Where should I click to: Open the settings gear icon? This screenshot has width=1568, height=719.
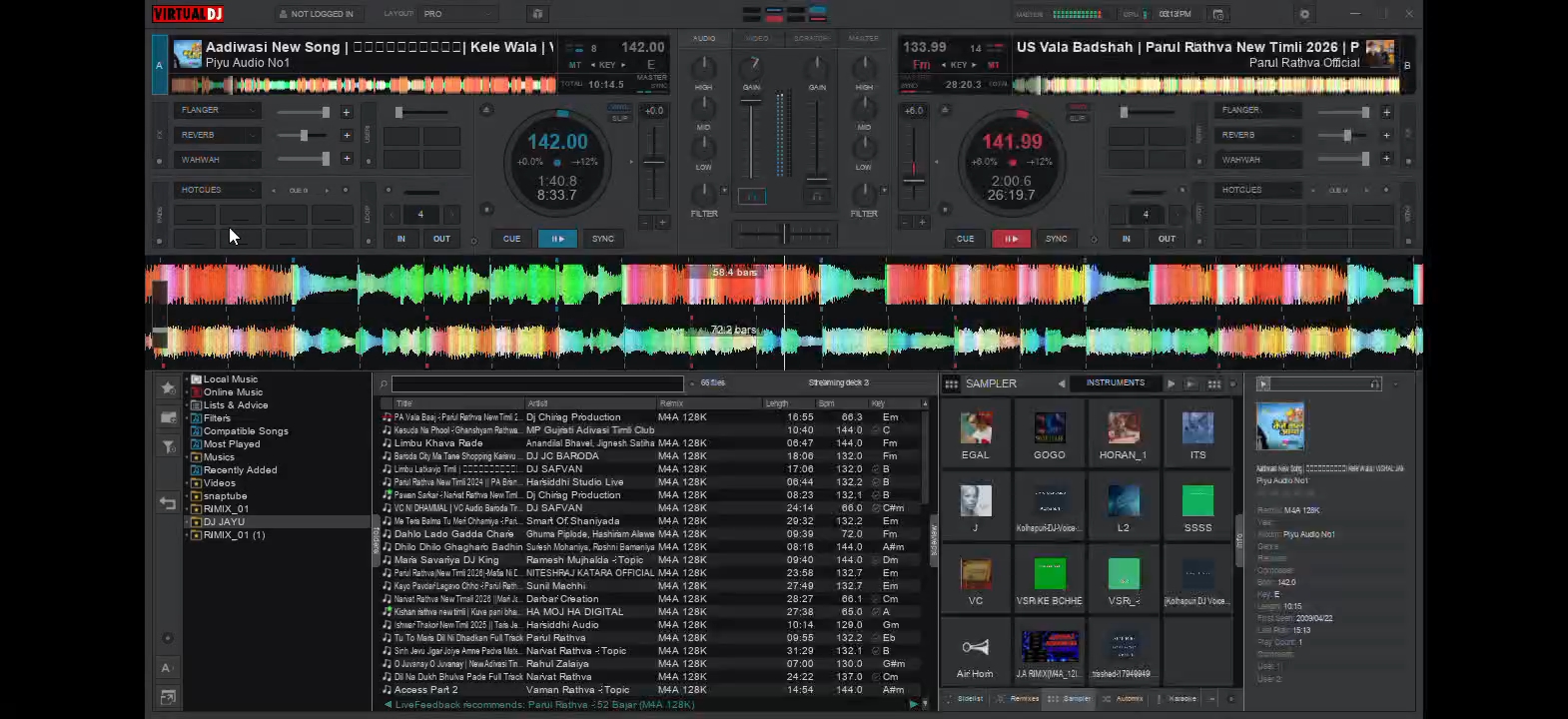click(1304, 14)
